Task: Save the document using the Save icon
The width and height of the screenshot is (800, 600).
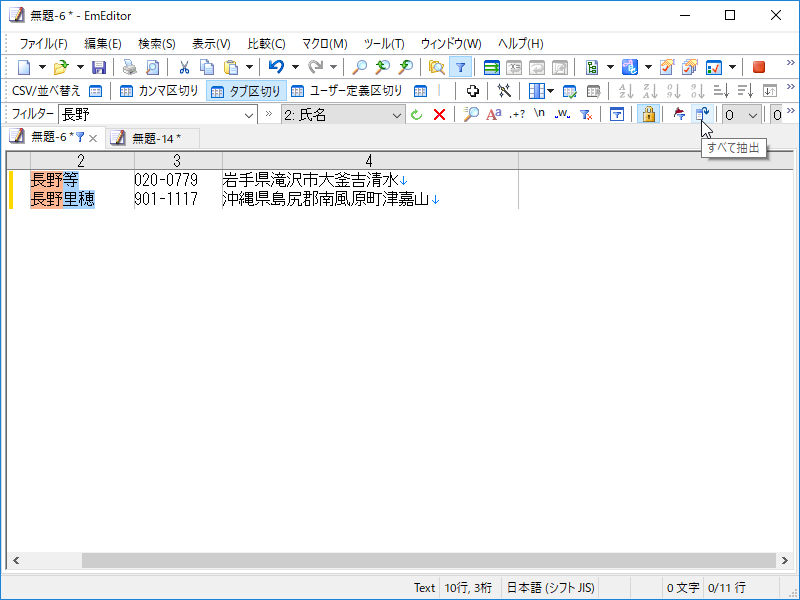Action: point(99,67)
